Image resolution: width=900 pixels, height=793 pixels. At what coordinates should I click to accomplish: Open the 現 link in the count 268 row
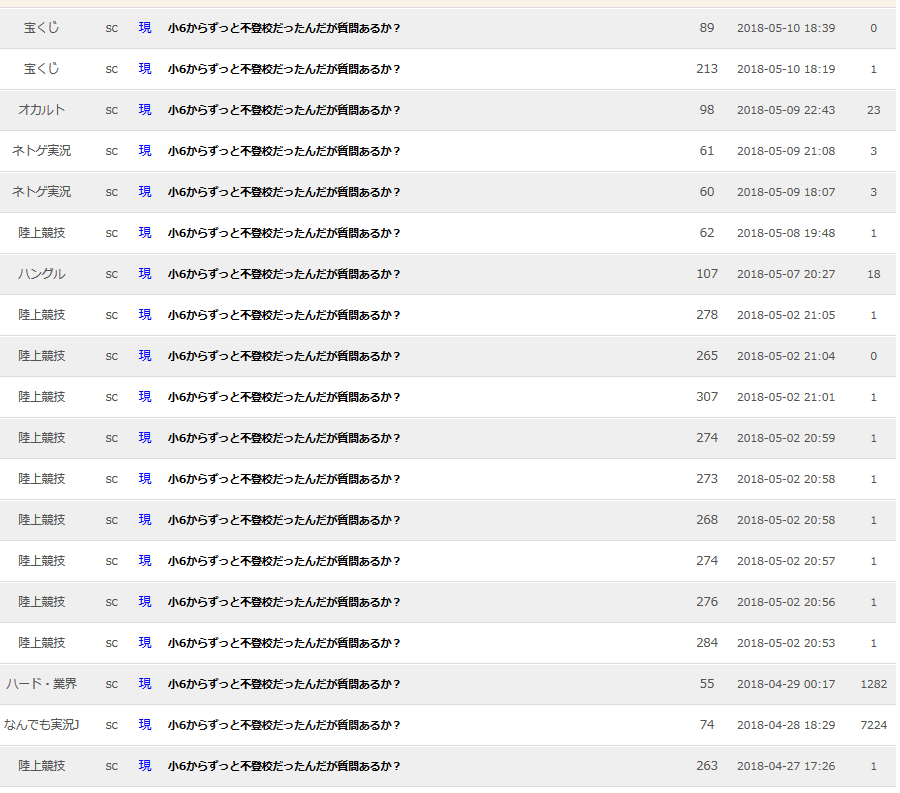(145, 520)
